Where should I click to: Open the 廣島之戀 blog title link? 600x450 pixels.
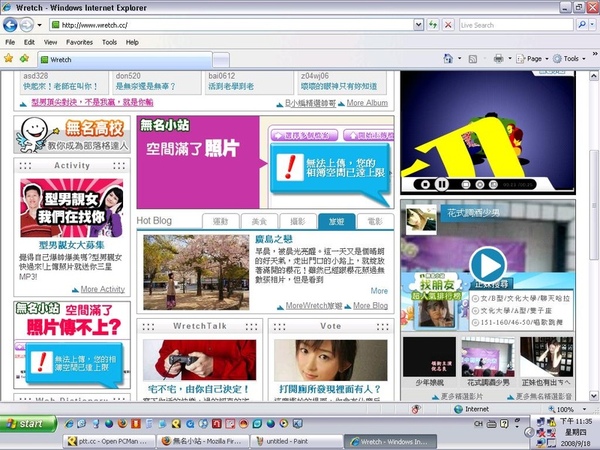[274, 239]
